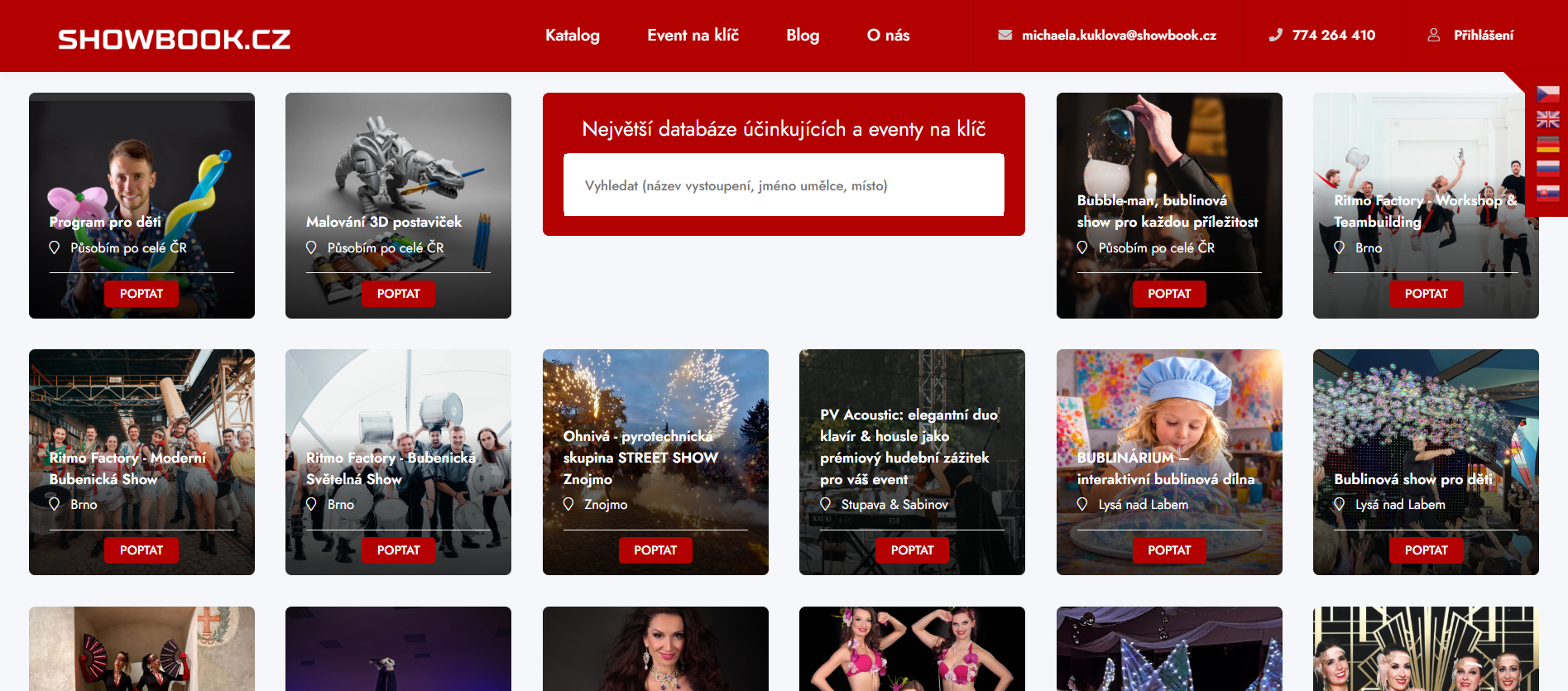Click location pin on Bublinová show pro děti card
This screenshot has width=1568, height=691.
point(1340,504)
